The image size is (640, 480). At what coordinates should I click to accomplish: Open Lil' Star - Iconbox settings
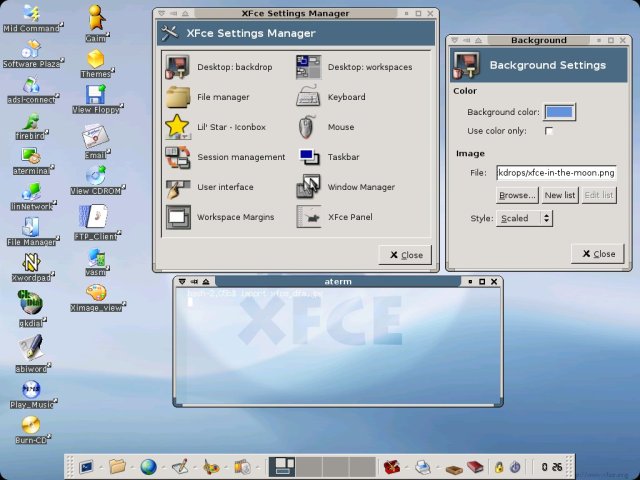tap(179, 127)
